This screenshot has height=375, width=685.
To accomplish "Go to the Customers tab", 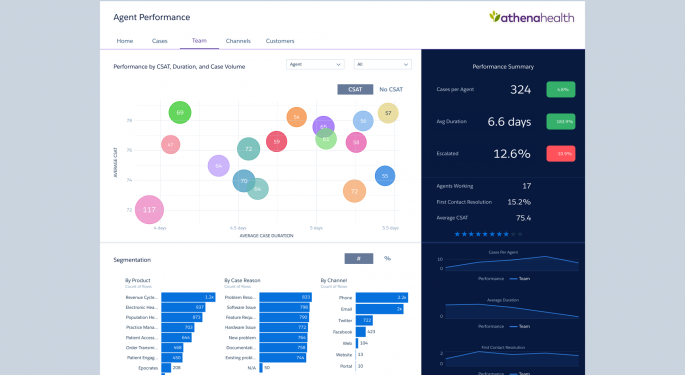I will click(280, 41).
